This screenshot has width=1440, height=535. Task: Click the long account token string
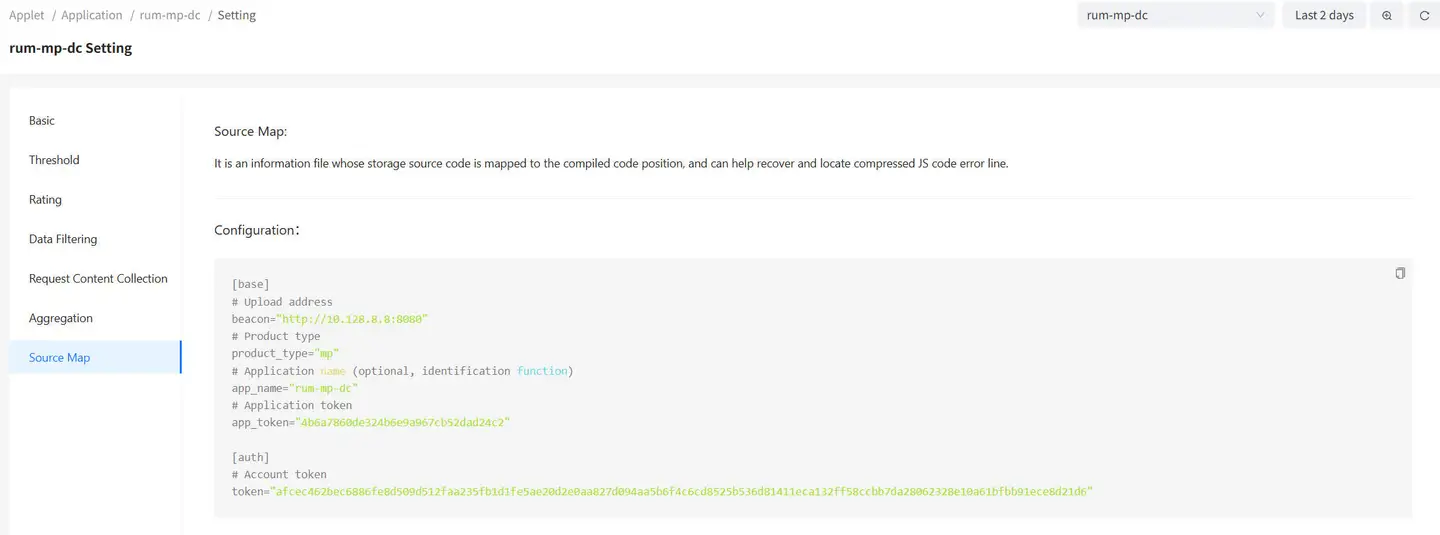pos(682,492)
